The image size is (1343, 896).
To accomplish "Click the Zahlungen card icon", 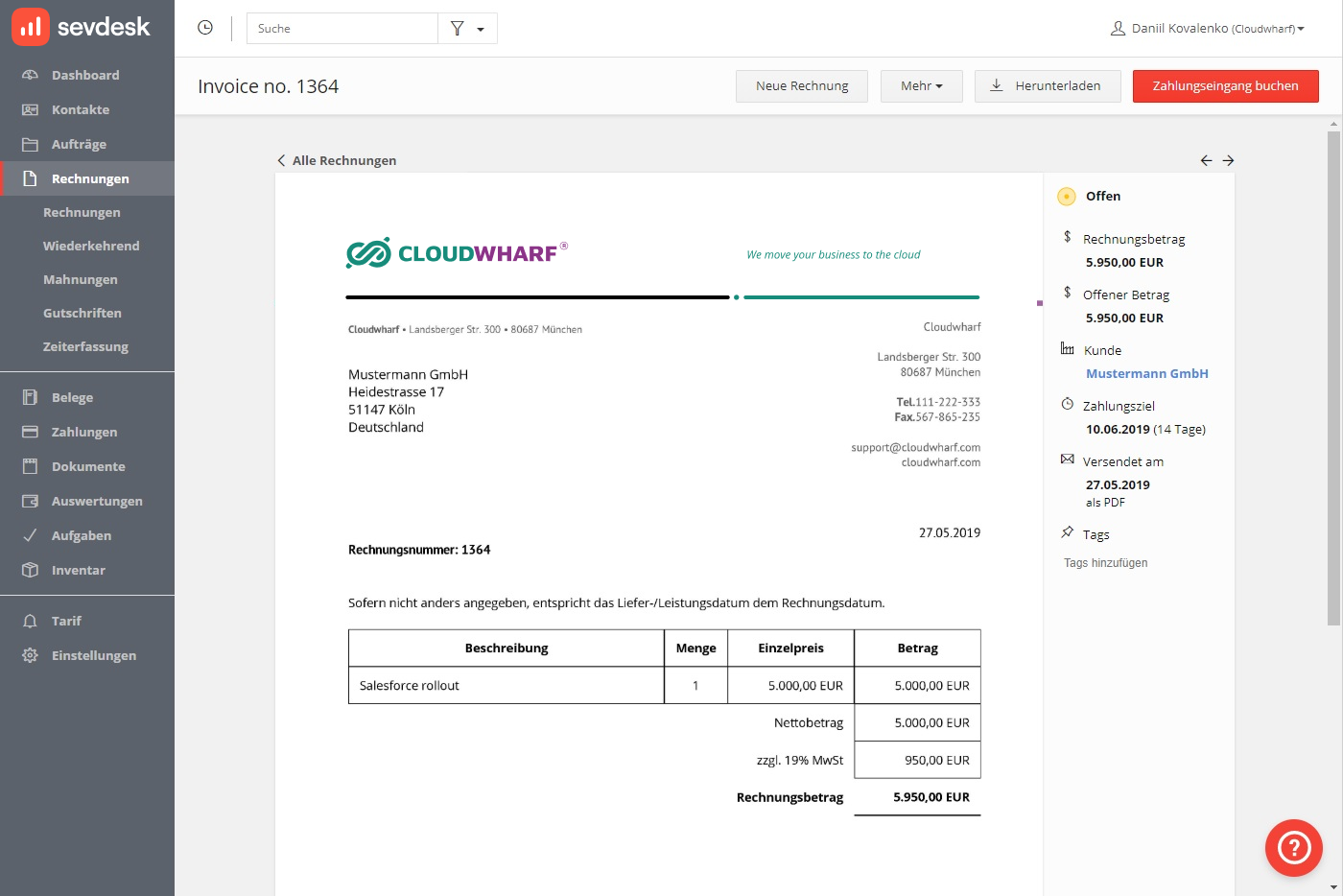I will tap(30, 432).
